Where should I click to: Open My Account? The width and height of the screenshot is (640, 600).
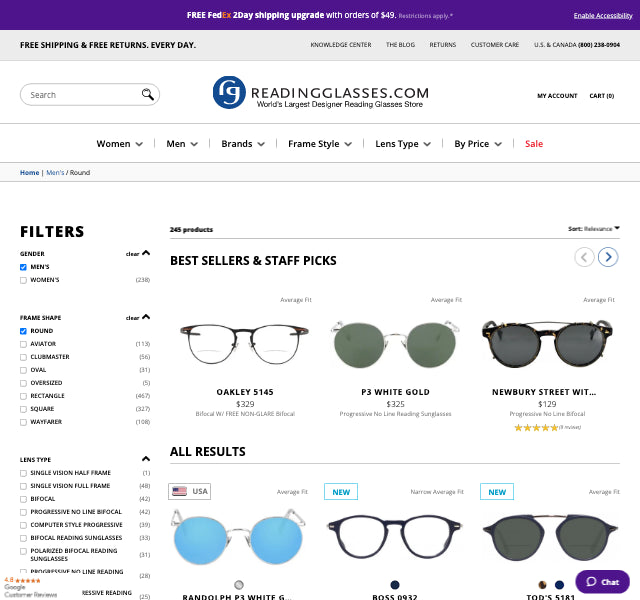coord(557,96)
